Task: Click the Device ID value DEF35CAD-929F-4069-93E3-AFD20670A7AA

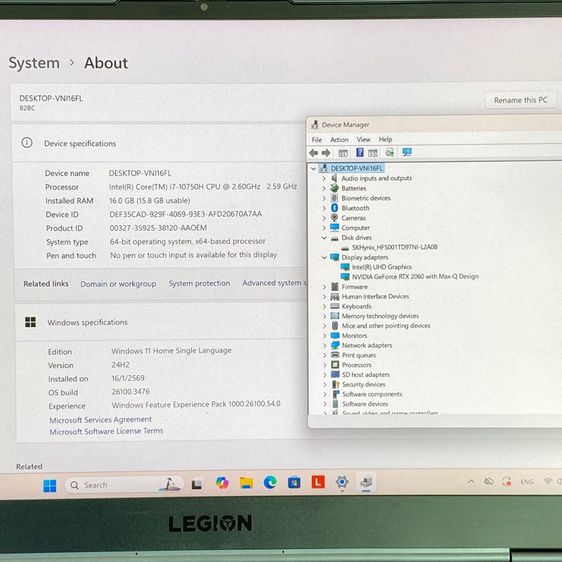Action: (x=185, y=214)
